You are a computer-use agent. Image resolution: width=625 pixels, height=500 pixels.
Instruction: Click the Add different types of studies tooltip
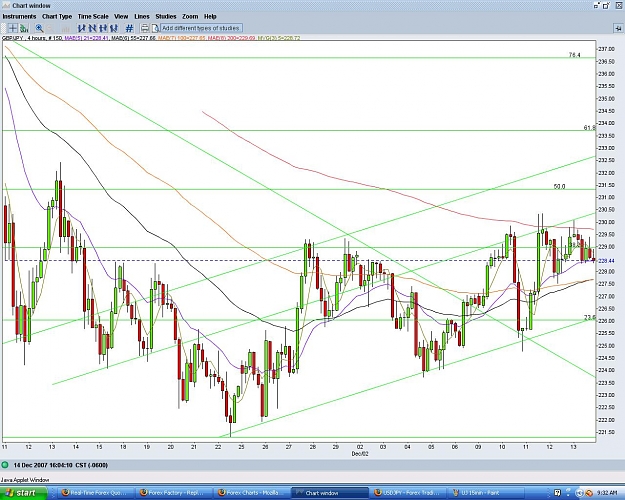click(201, 28)
